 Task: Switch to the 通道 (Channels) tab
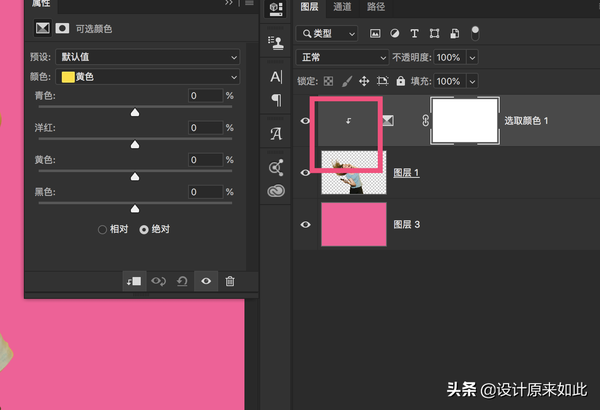coord(342,7)
